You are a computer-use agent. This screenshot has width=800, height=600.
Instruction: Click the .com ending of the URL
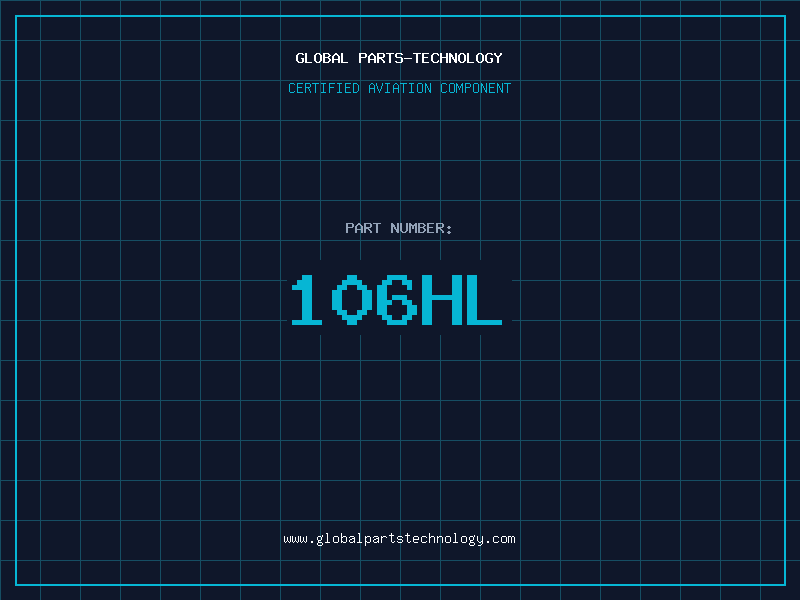(500, 539)
